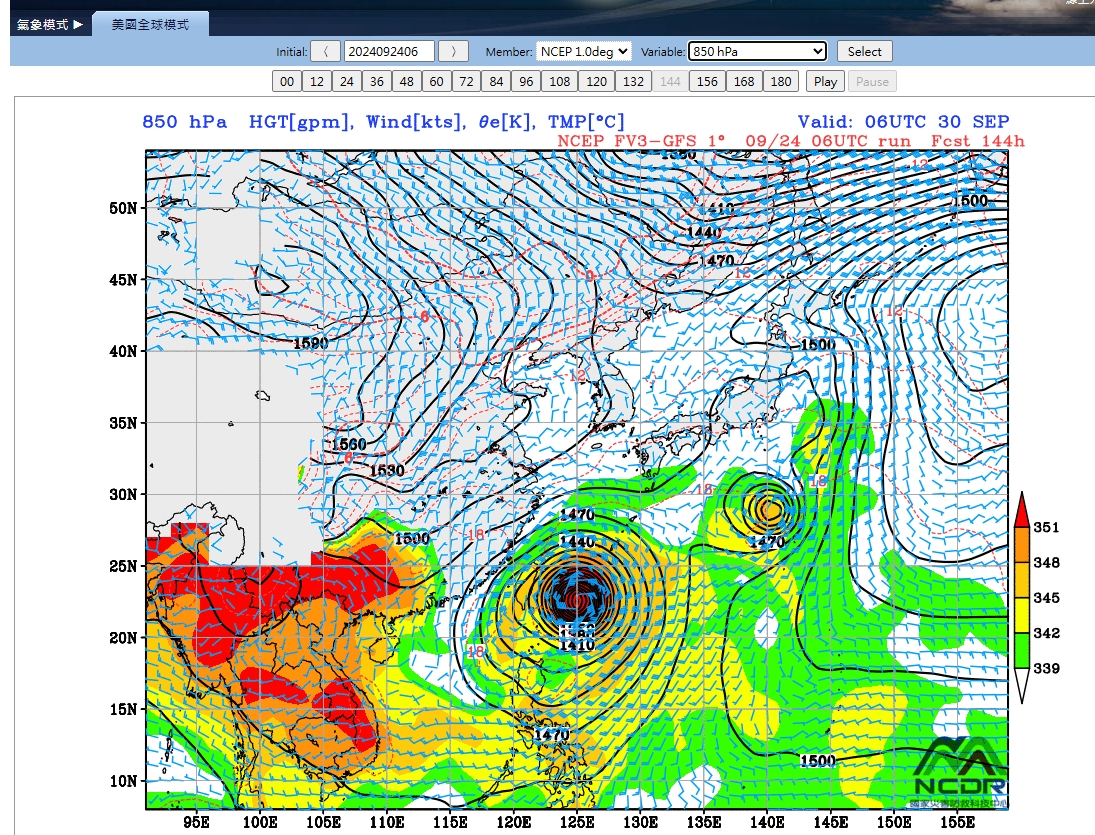Click the green 339 legend color

point(1022,651)
